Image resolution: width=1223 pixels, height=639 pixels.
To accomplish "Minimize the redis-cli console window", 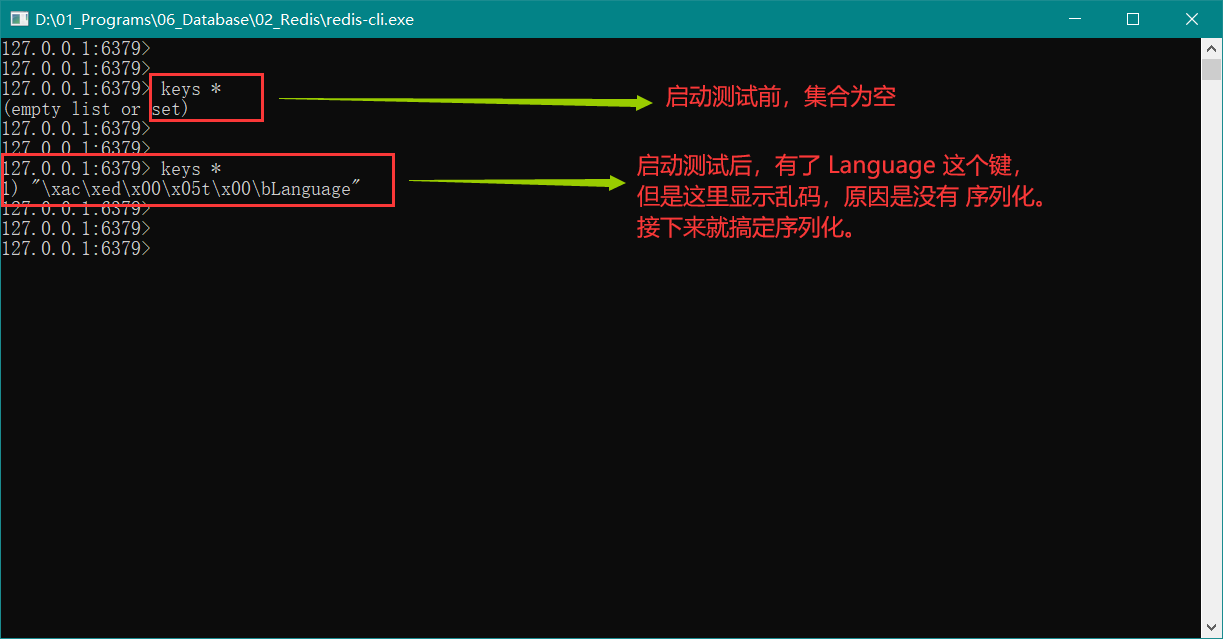I will point(1075,19).
